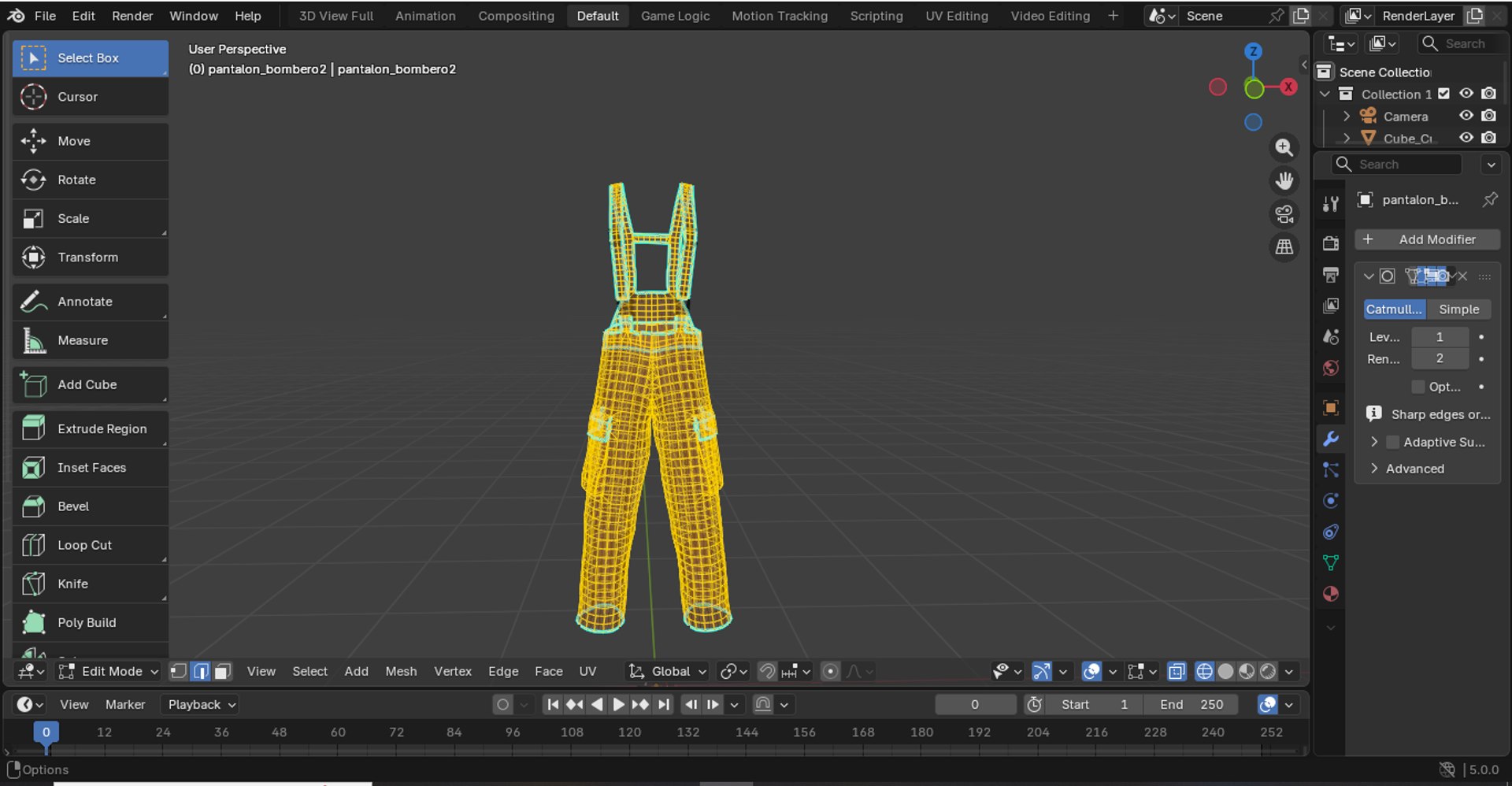The height and width of the screenshot is (786, 1512).
Task: Open the Playback dropdown
Action: 200,705
